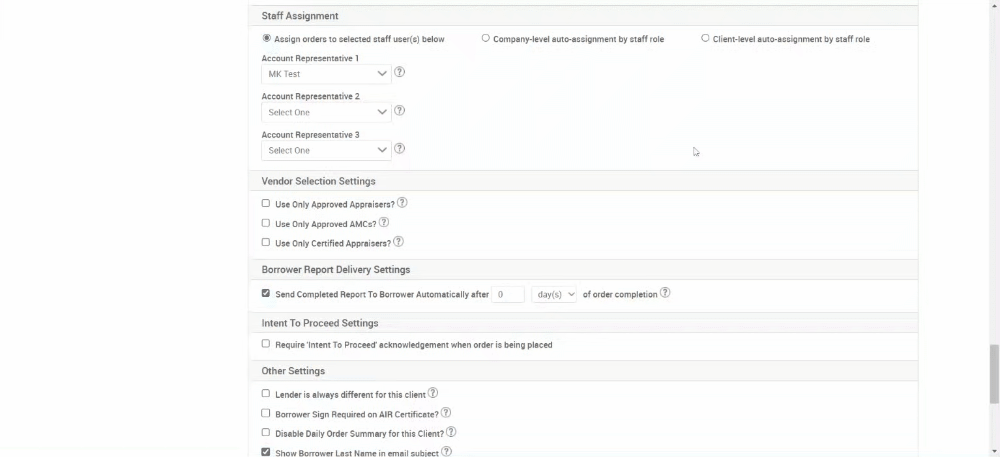Click the Account Representative 2 label
Image resolution: width=1000 pixels, height=457 pixels.
point(311,96)
